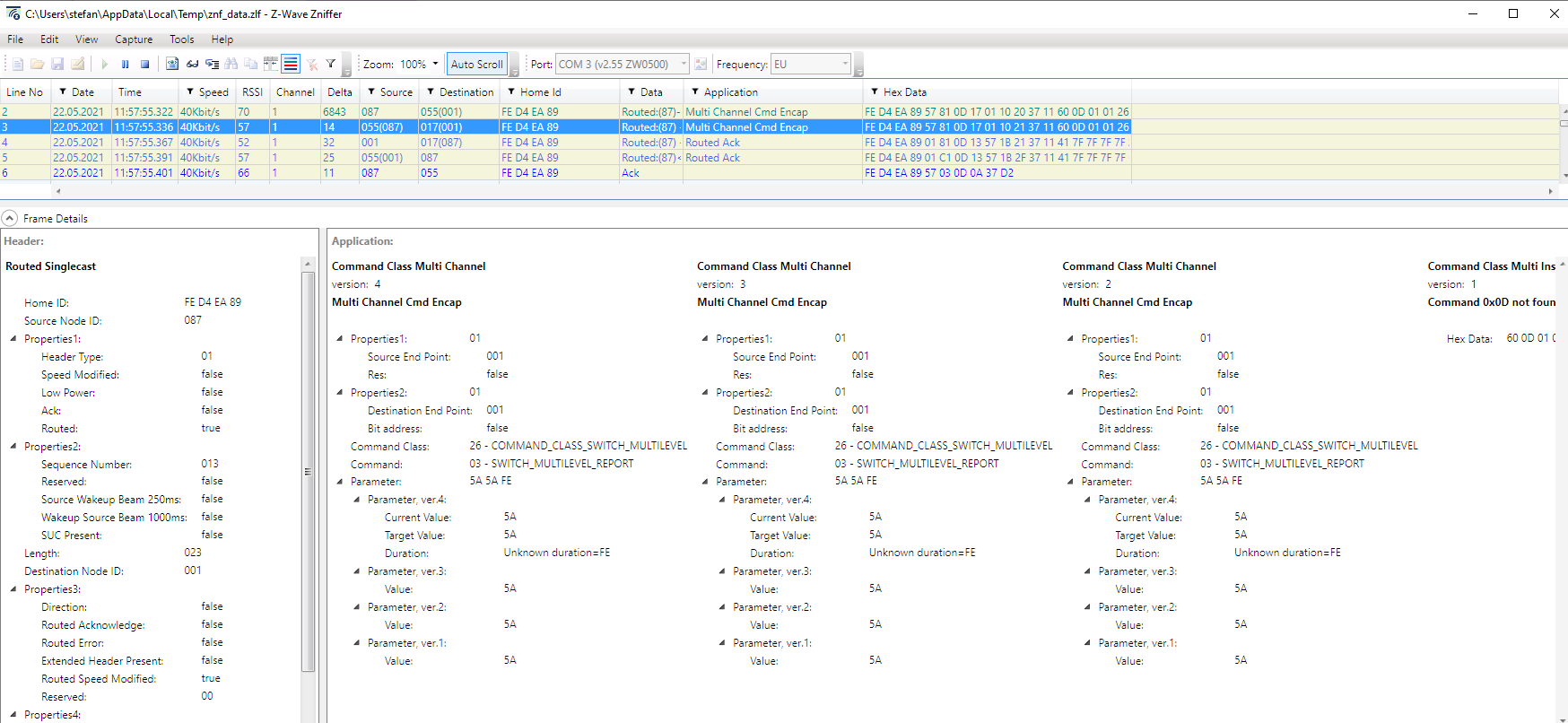
Task: Click the glasses icon in toolbar
Action: point(192,65)
